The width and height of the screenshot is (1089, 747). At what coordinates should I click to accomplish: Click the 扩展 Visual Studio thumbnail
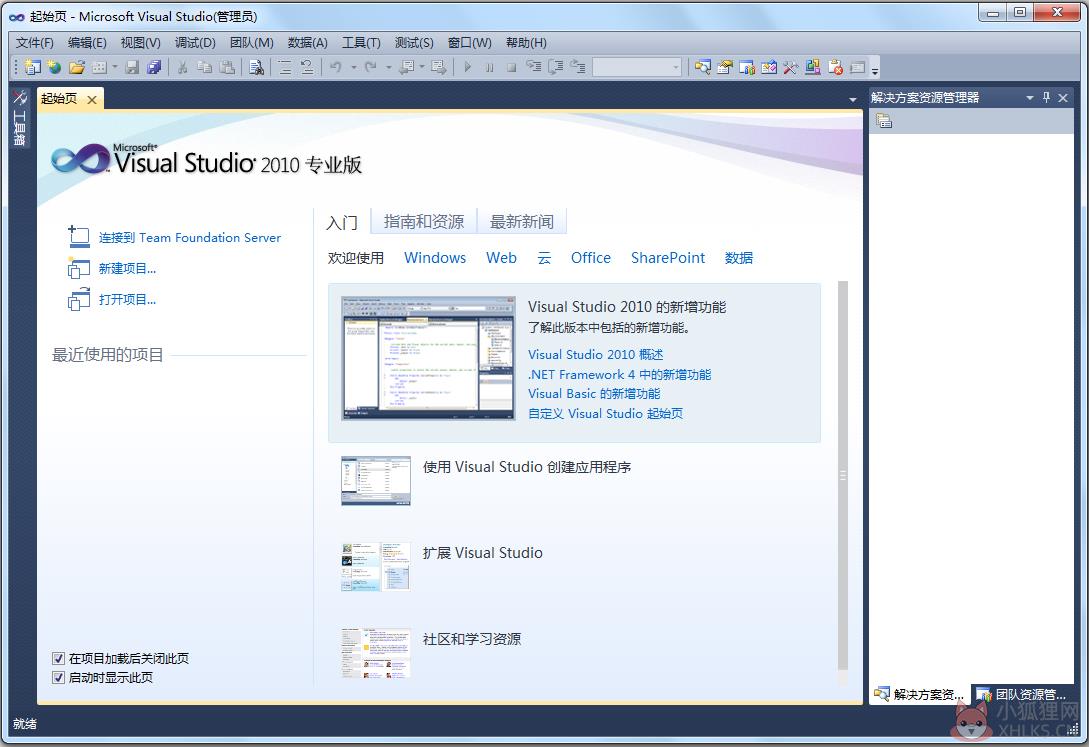[x=376, y=566]
